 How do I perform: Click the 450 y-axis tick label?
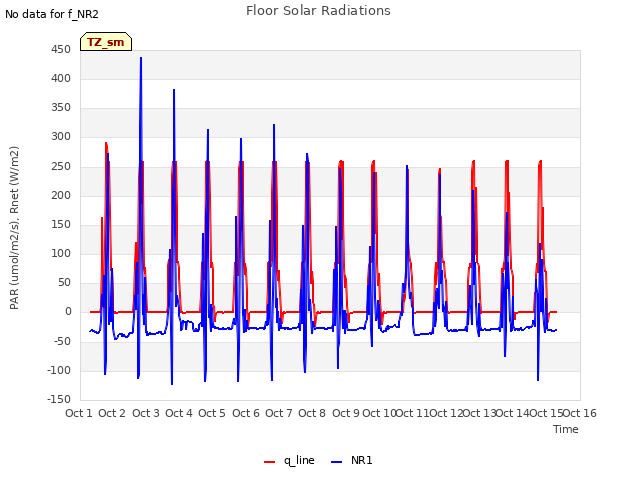(x=61, y=50)
